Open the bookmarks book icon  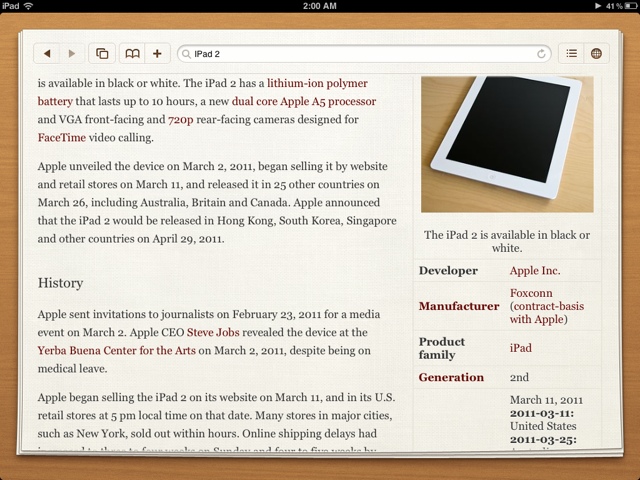pyautogui.click(x=132, y=53)
